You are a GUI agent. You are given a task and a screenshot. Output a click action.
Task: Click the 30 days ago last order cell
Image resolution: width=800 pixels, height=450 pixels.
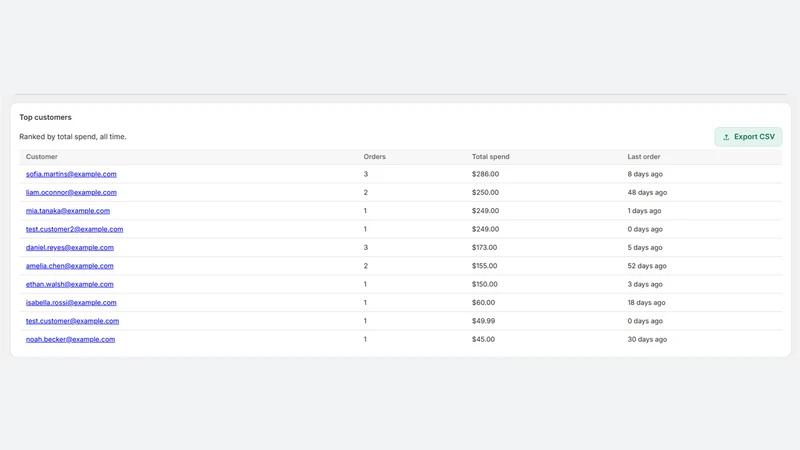click(647, 339)
